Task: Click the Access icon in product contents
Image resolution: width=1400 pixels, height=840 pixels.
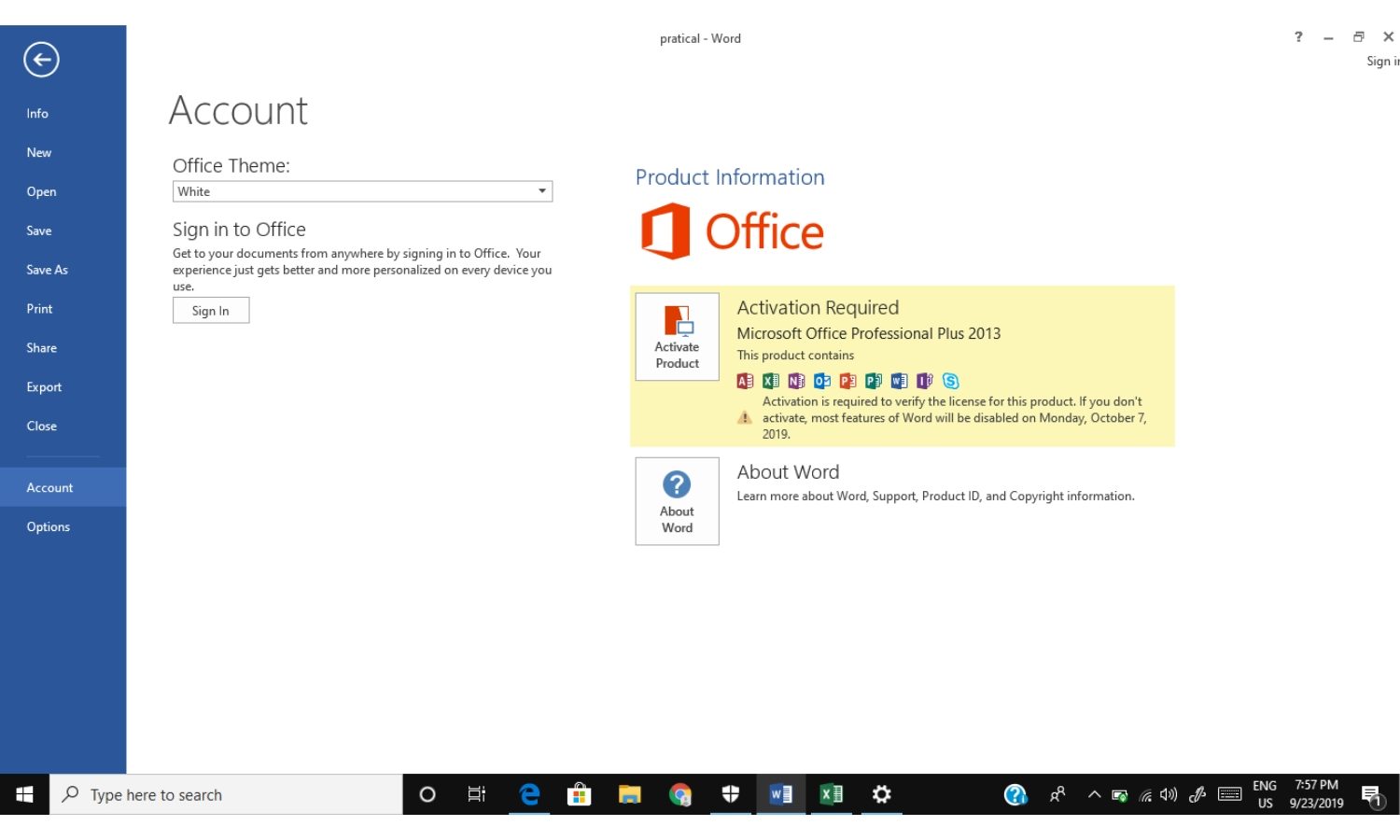Action: pos(745,381)
